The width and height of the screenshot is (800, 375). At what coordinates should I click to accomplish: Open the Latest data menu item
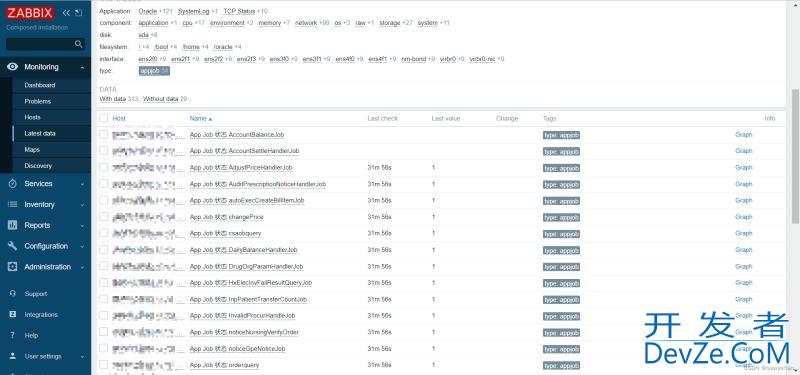pos(40,134)
